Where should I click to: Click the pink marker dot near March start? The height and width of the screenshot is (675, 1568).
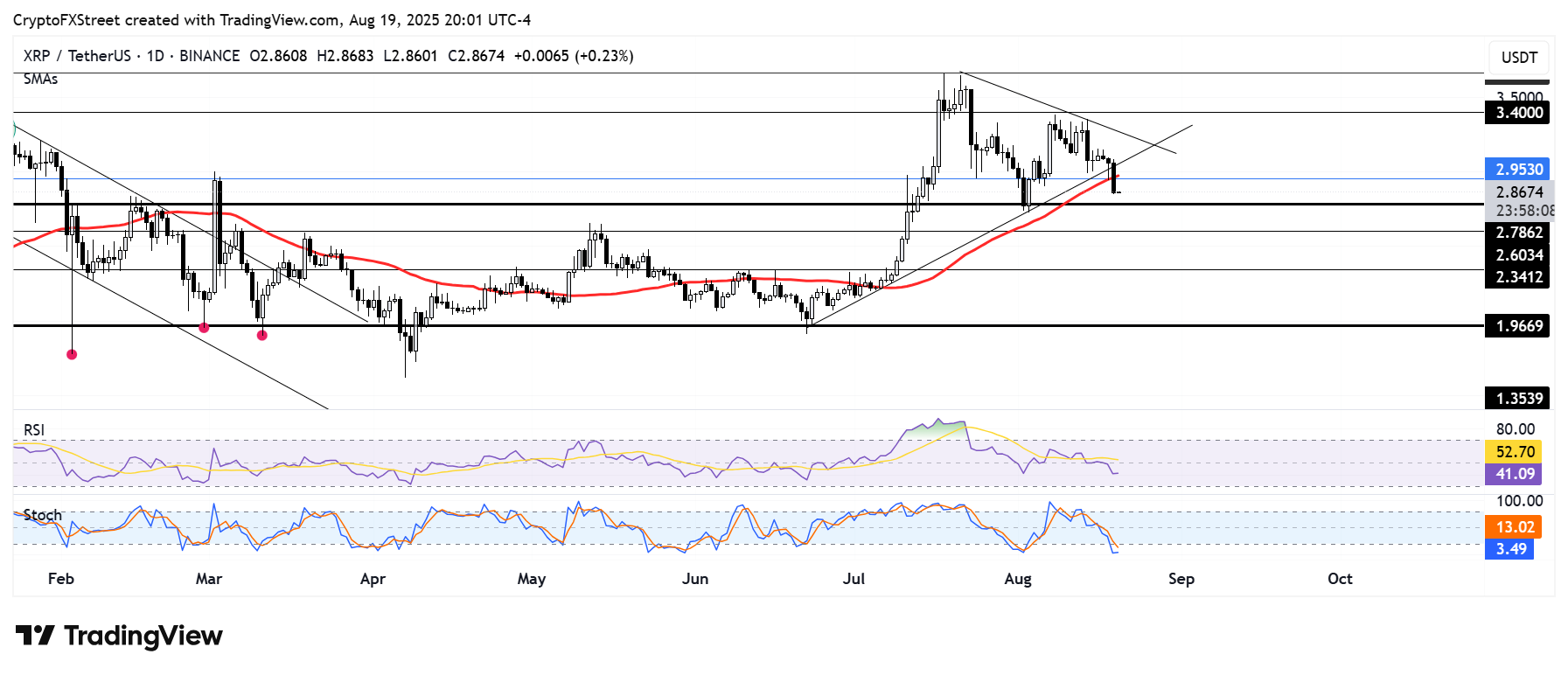[x=204, y=328]
